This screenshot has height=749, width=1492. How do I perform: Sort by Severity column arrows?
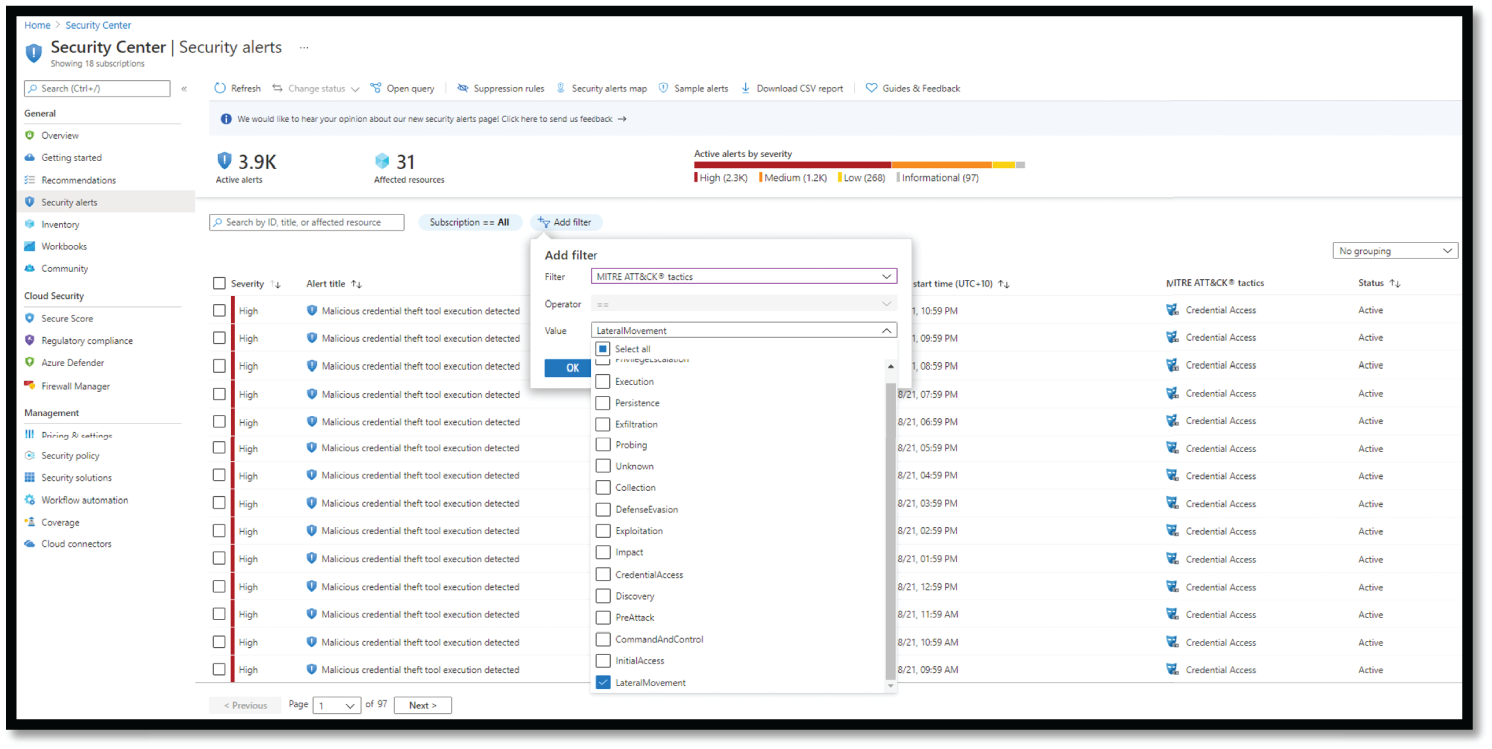coord(276,285)
